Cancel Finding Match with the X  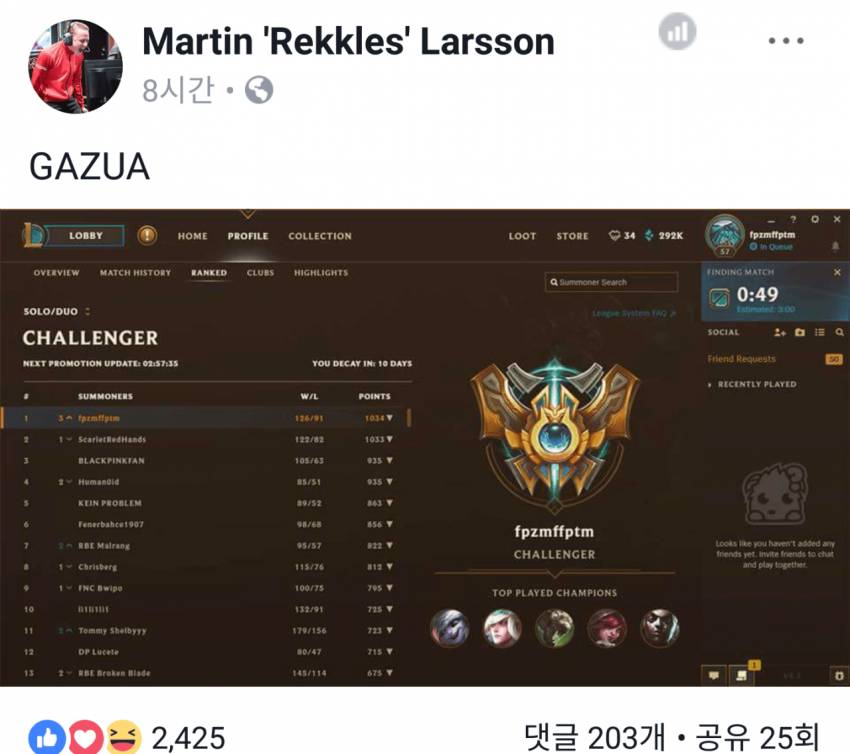pyautogui.click(x=837, y=272)
